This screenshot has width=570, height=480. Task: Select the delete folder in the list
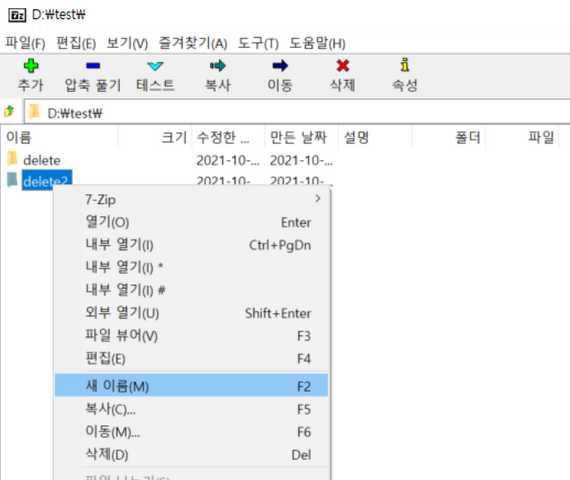(x=42, y=160)
